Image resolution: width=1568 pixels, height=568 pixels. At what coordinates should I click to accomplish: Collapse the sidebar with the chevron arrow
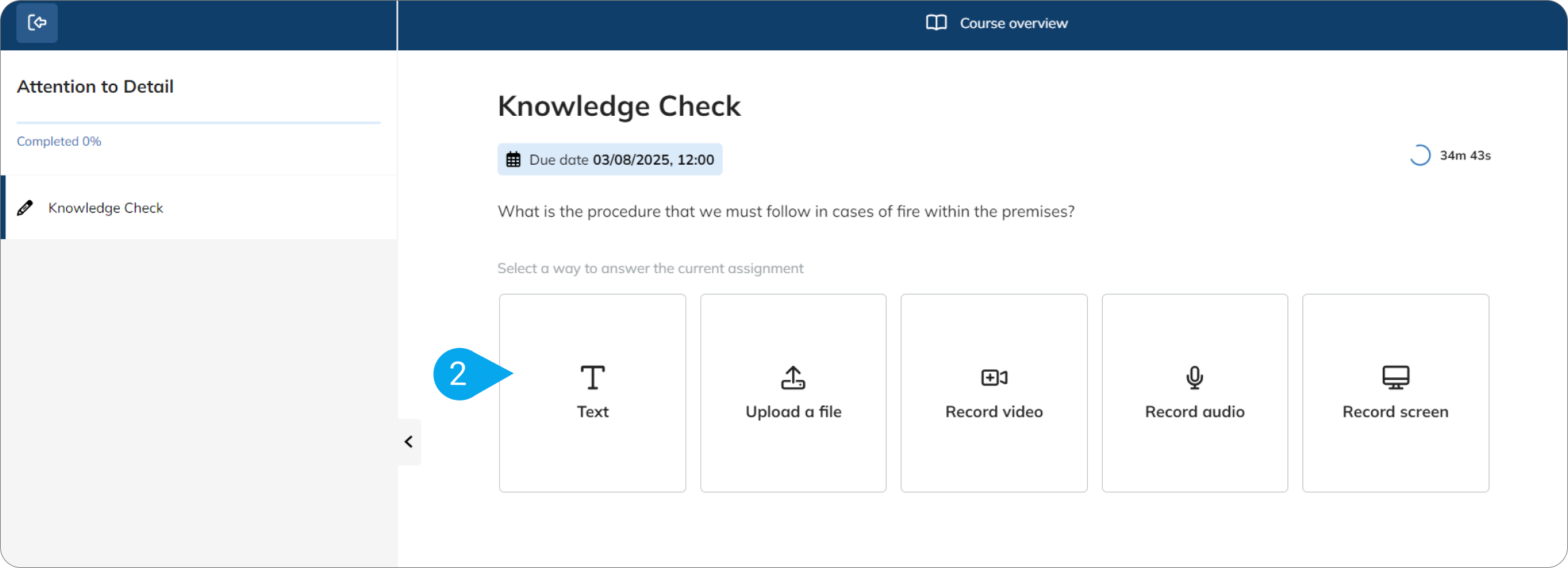pyautogui.click(x=409, y=442)
